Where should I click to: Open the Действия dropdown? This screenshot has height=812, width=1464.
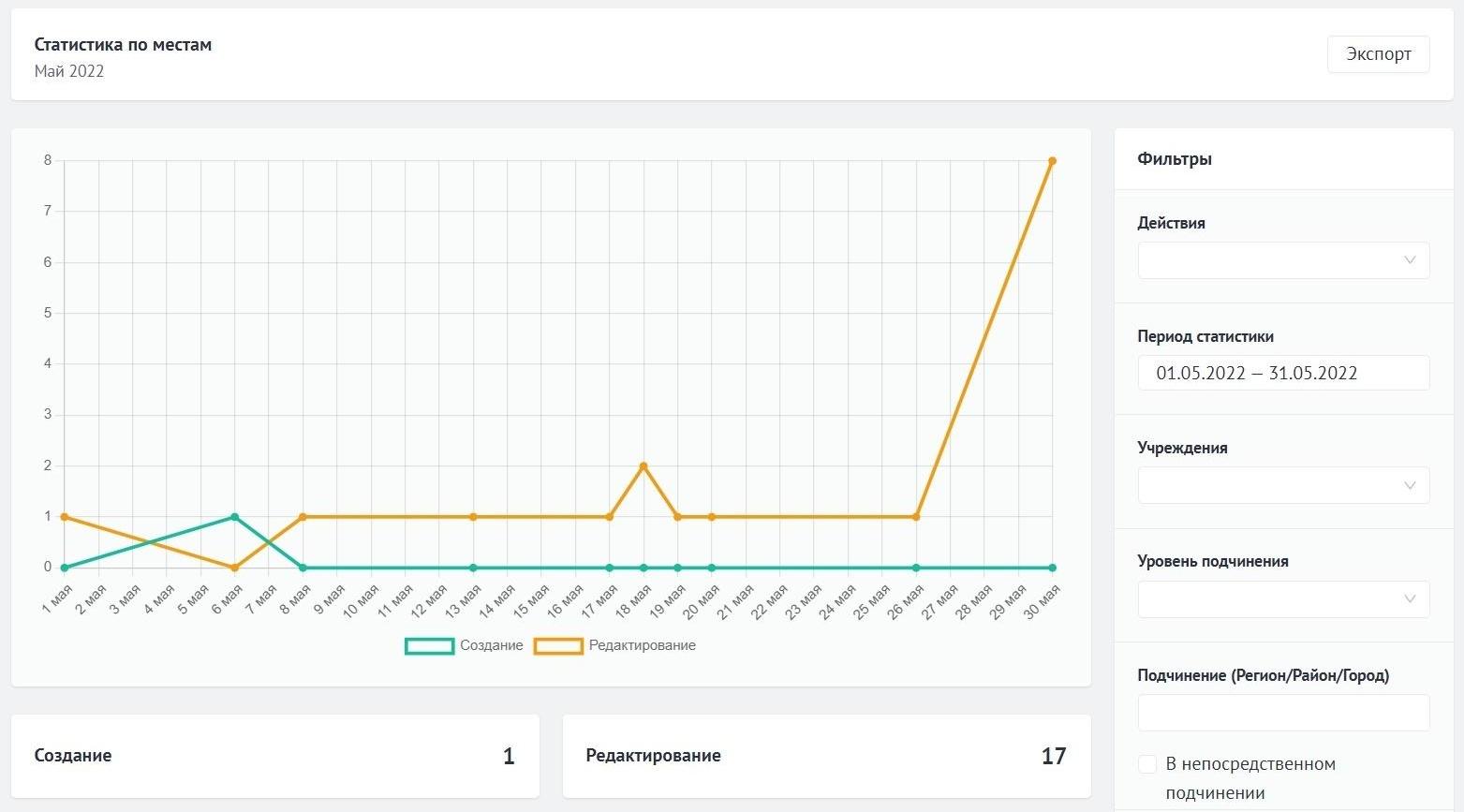coord(1283,260)
